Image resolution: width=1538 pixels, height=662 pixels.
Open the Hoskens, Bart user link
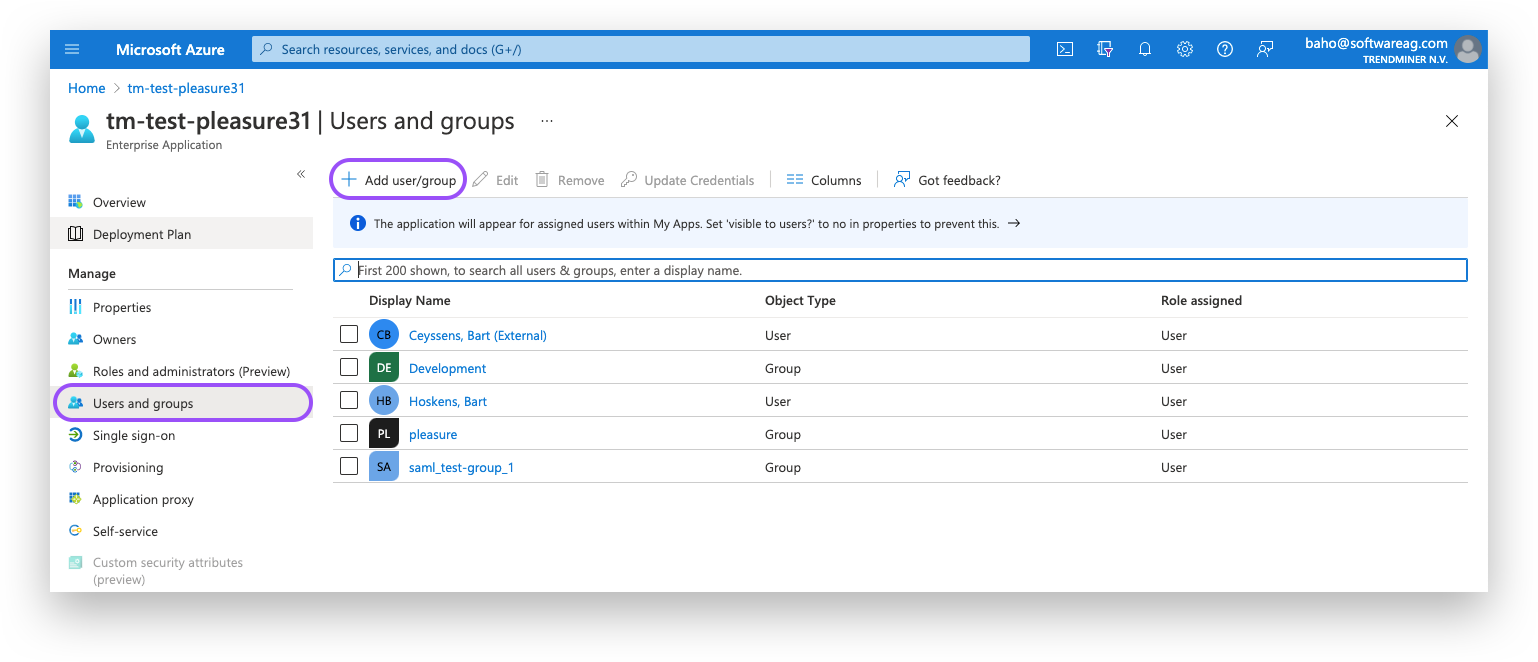tap(447, 401)
